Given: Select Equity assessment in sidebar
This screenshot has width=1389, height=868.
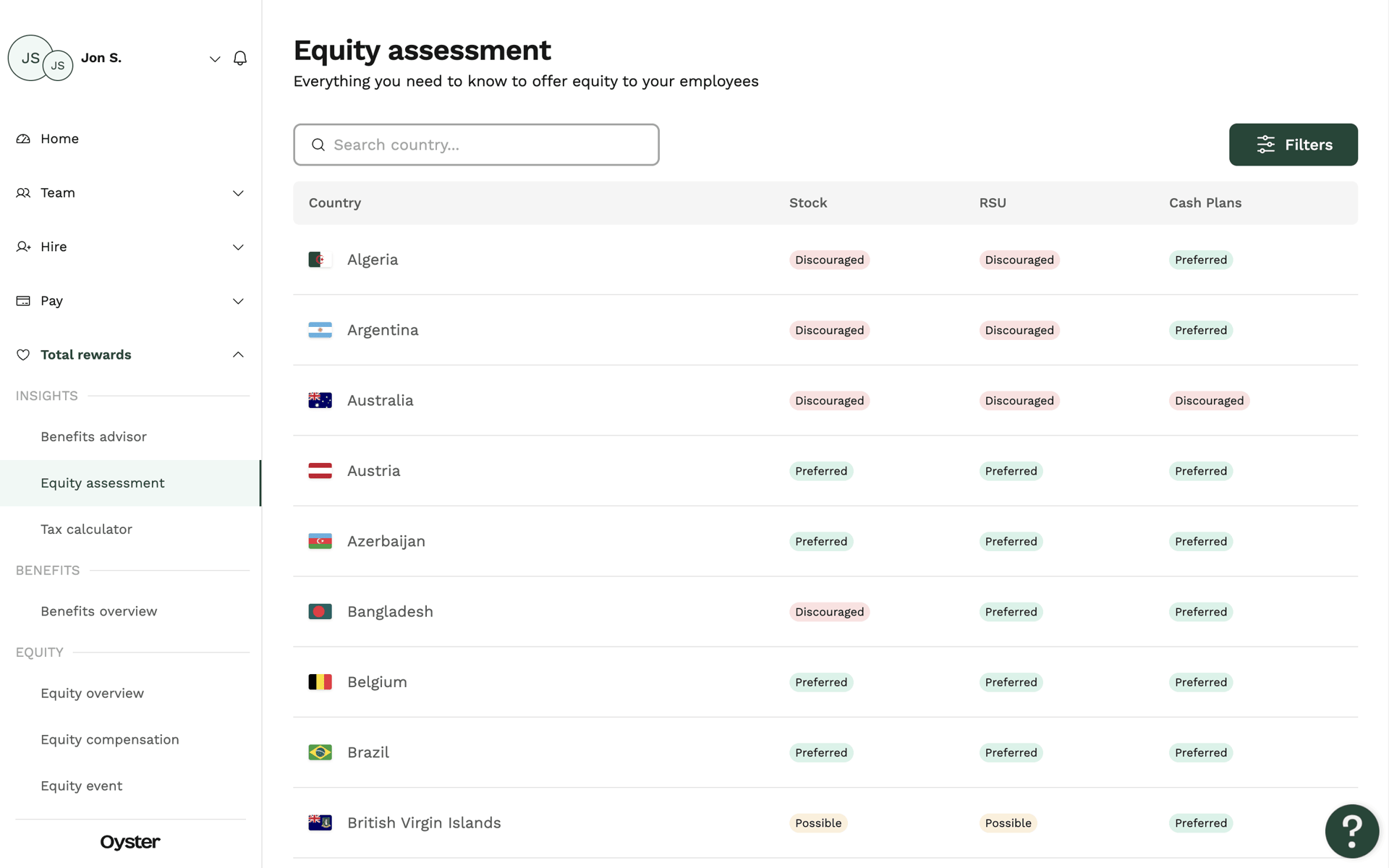Looking at the screenshot, I should (x=130, y=483).
